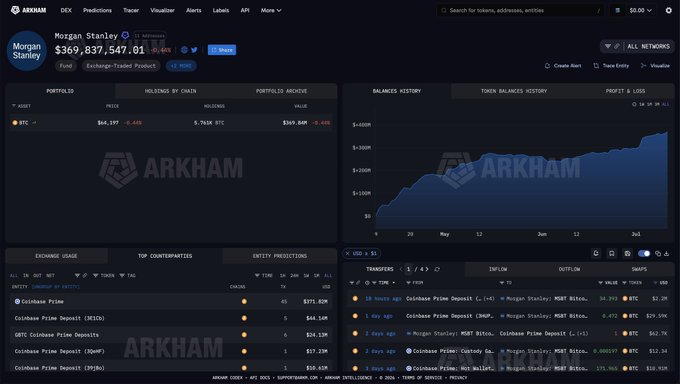Image resolution: width=680 pixels, height=384 pixels.
Task: Refresh the transfers list
Action: pos(437,269)
